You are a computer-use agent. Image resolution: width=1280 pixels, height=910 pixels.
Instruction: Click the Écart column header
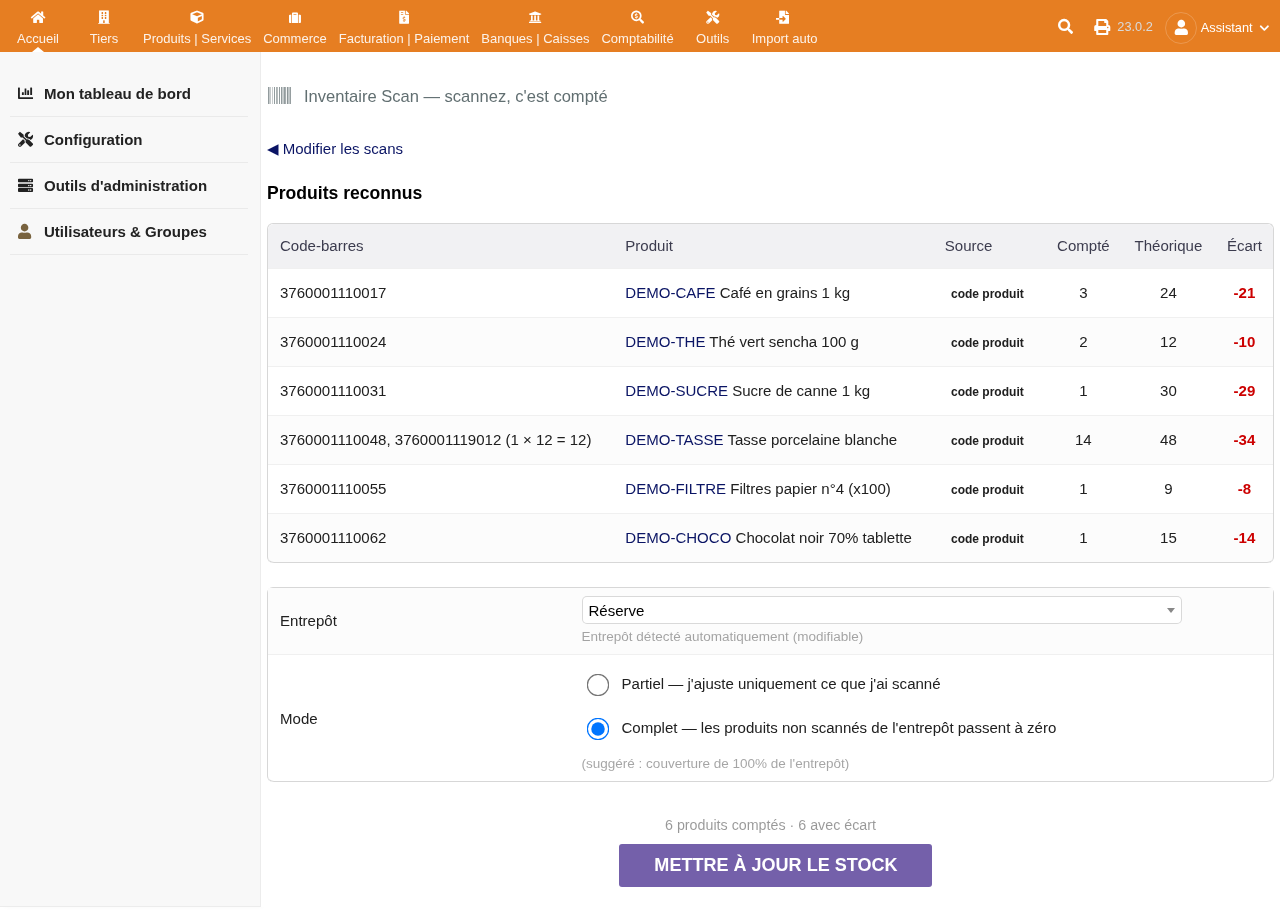(1244, 246)
